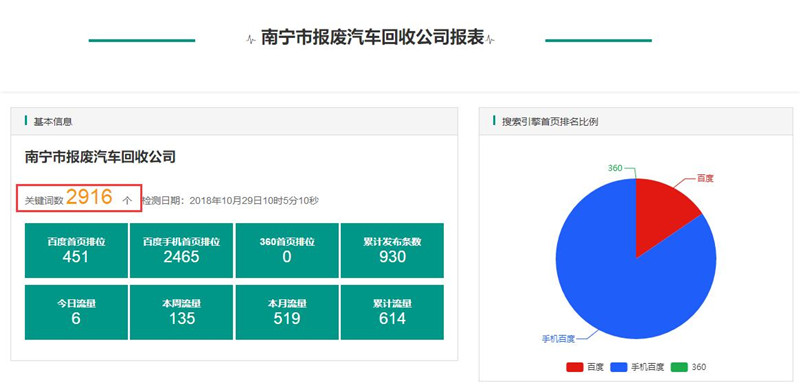800x389 pixels.
Task: Click the orange keyword count 2916
Action: pyautogui.click(x=89, y=197)
